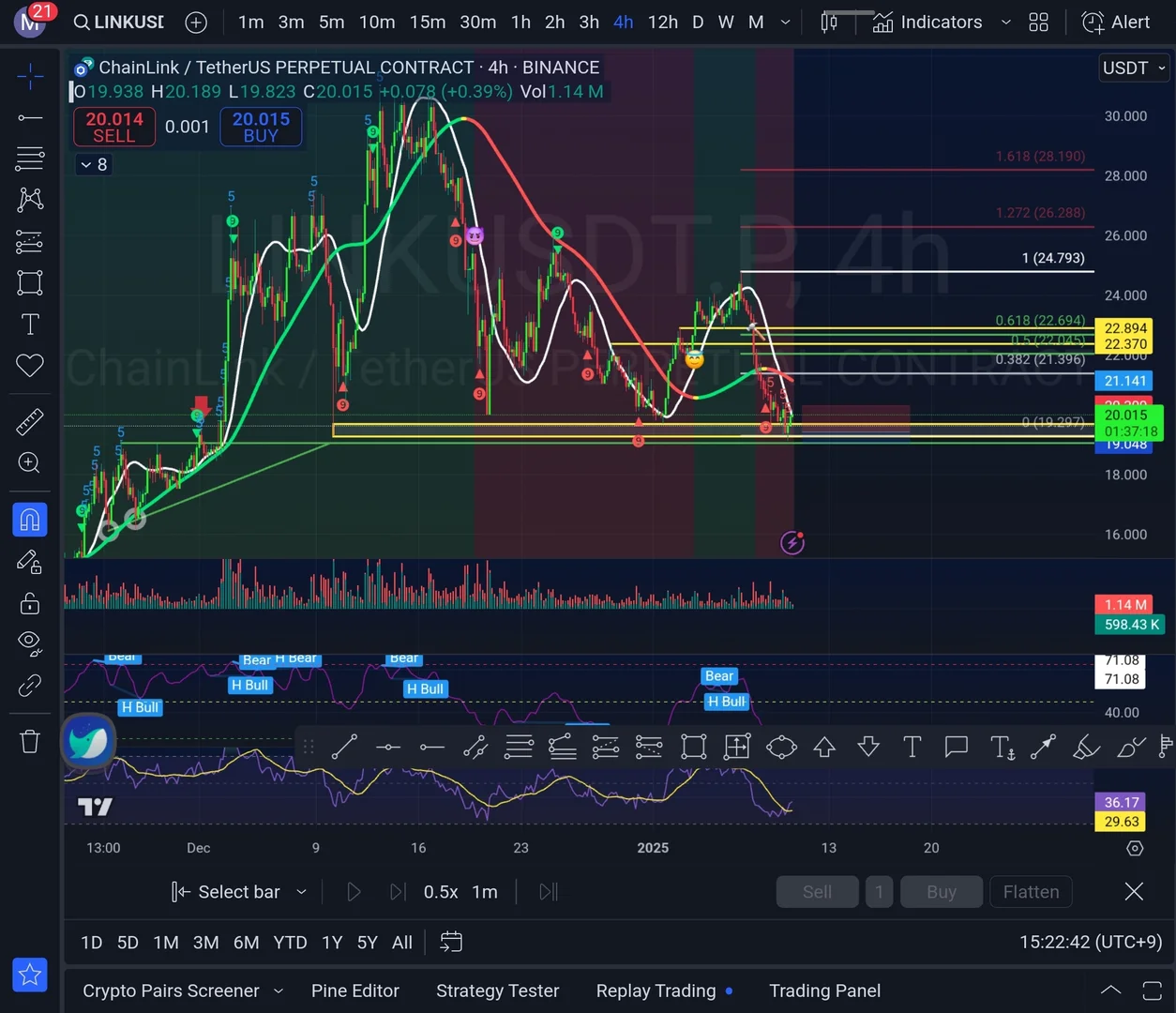Toggle lock all drawing tools
The height and width of the screenshot is (1013, 1176).
tap(30, 603)
